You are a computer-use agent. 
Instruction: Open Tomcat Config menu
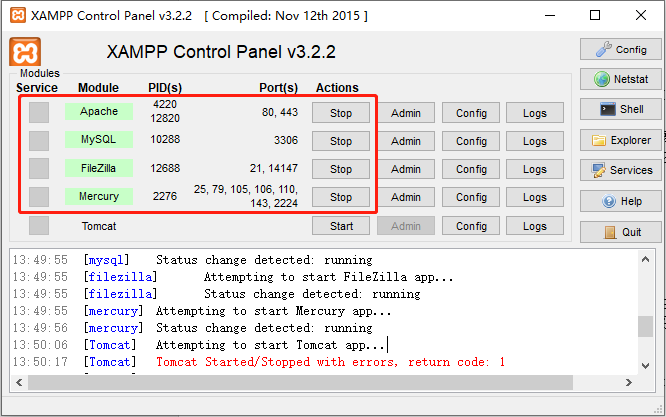click(471, 226)
